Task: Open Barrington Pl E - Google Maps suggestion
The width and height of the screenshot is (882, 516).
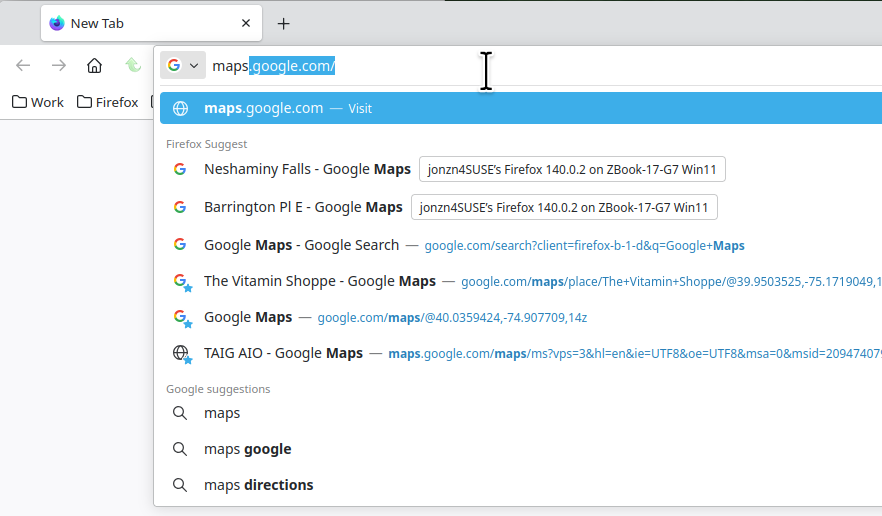Action: pyautogui.click(x=521, y=207)
